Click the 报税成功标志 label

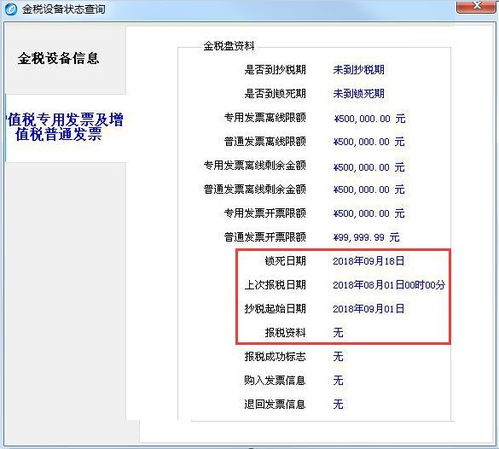(x=275, y=356)
